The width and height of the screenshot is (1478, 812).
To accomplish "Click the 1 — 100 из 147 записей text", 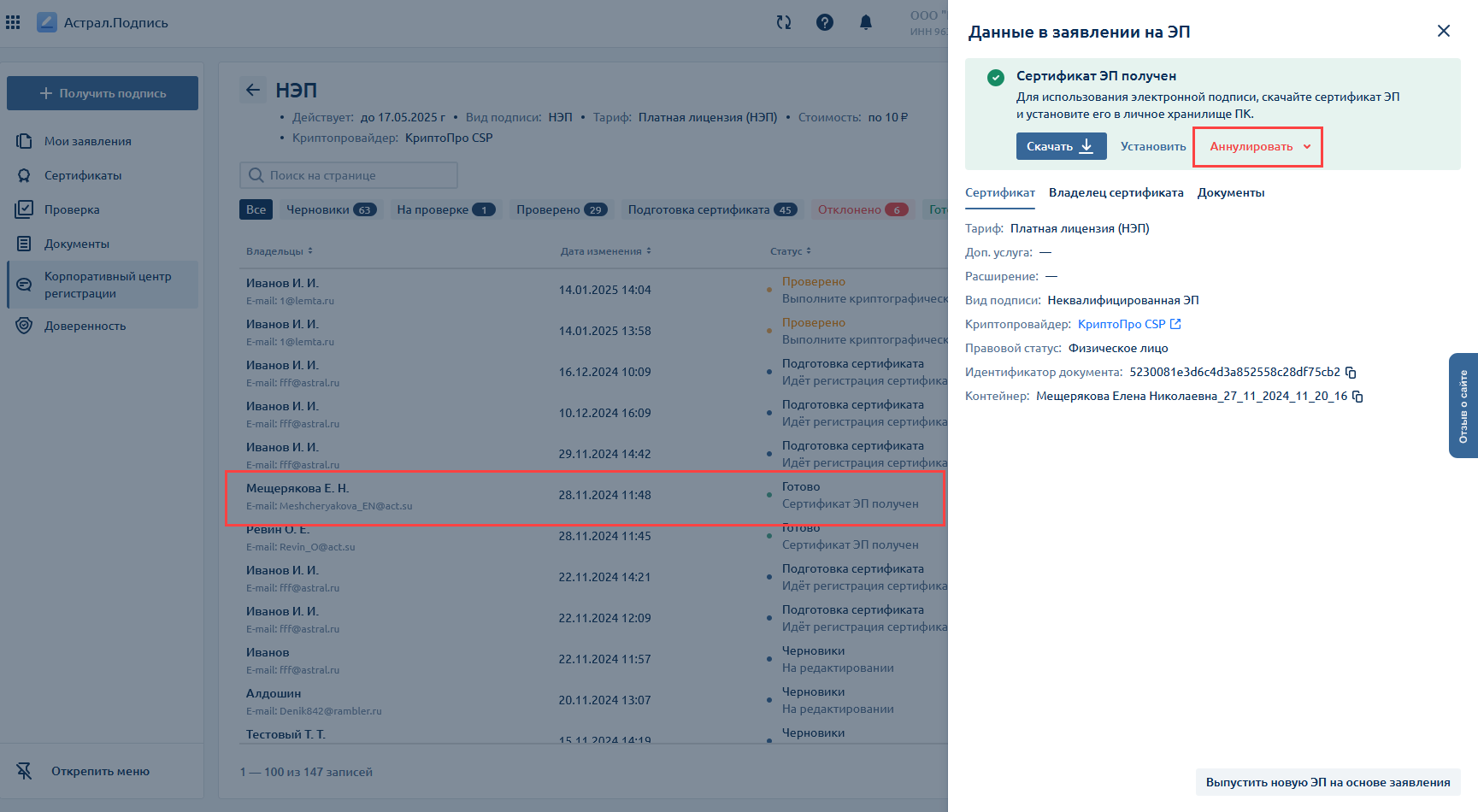I will (306, 772).
